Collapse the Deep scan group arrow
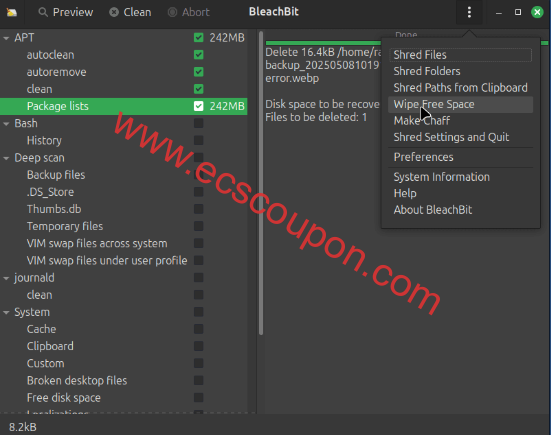 [x=6, y=158]
